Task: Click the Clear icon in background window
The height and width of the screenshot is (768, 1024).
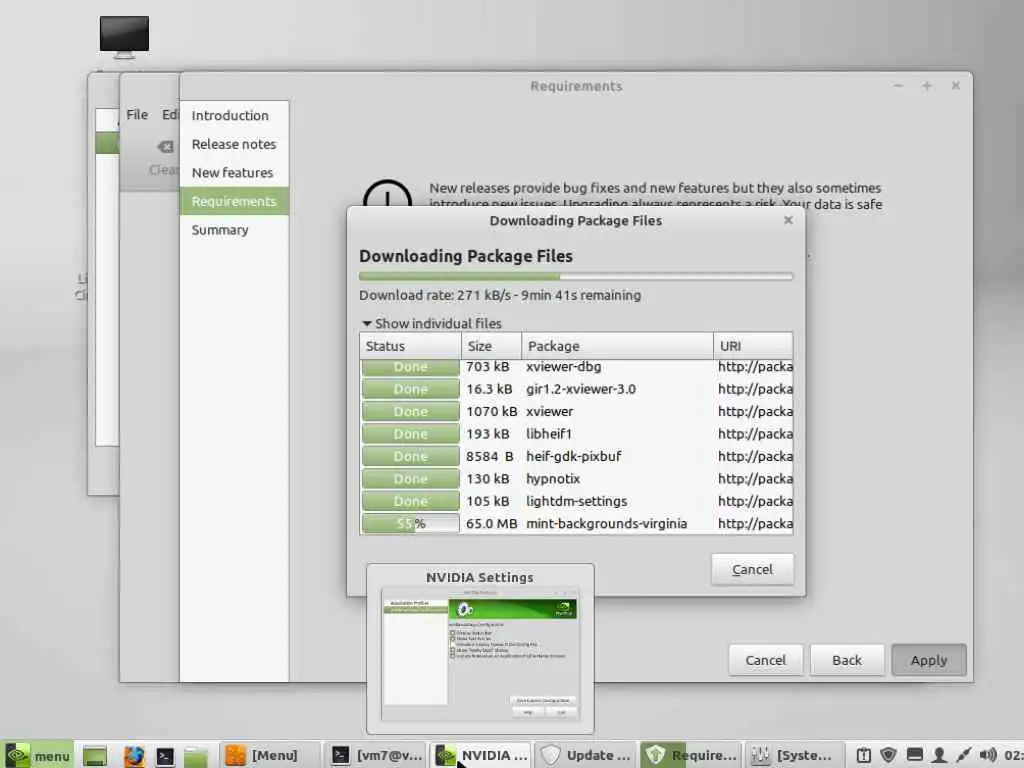Action: pyautogui.click(x=166, y=147)
